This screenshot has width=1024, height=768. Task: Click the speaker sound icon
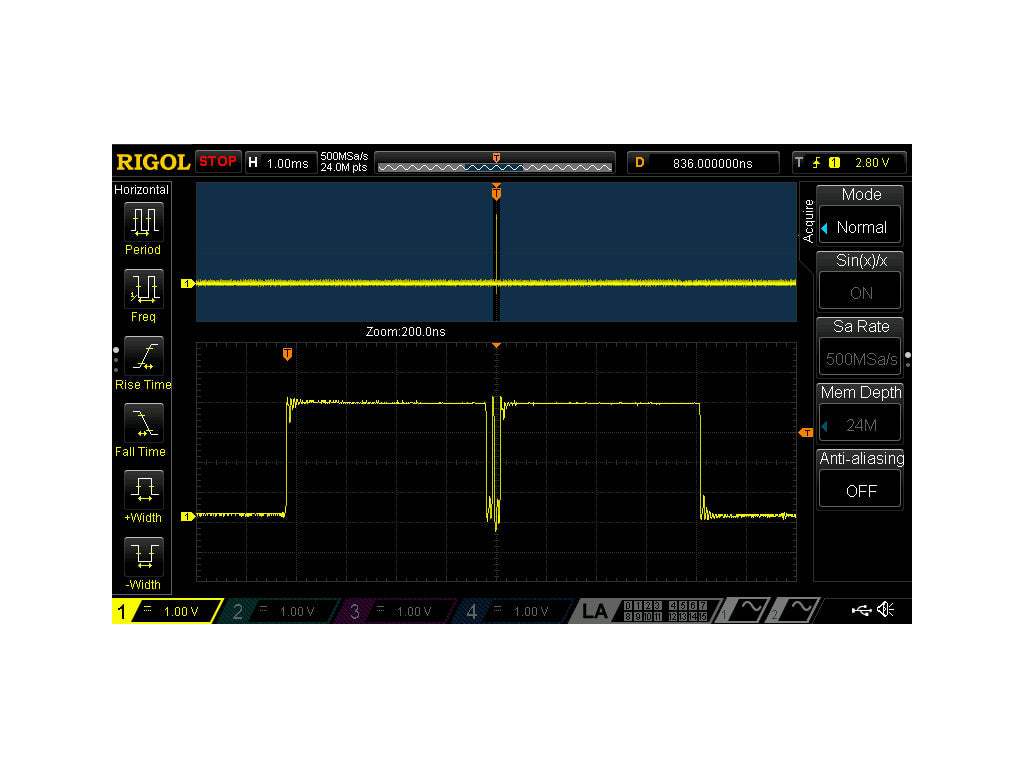tap(885, 611)
